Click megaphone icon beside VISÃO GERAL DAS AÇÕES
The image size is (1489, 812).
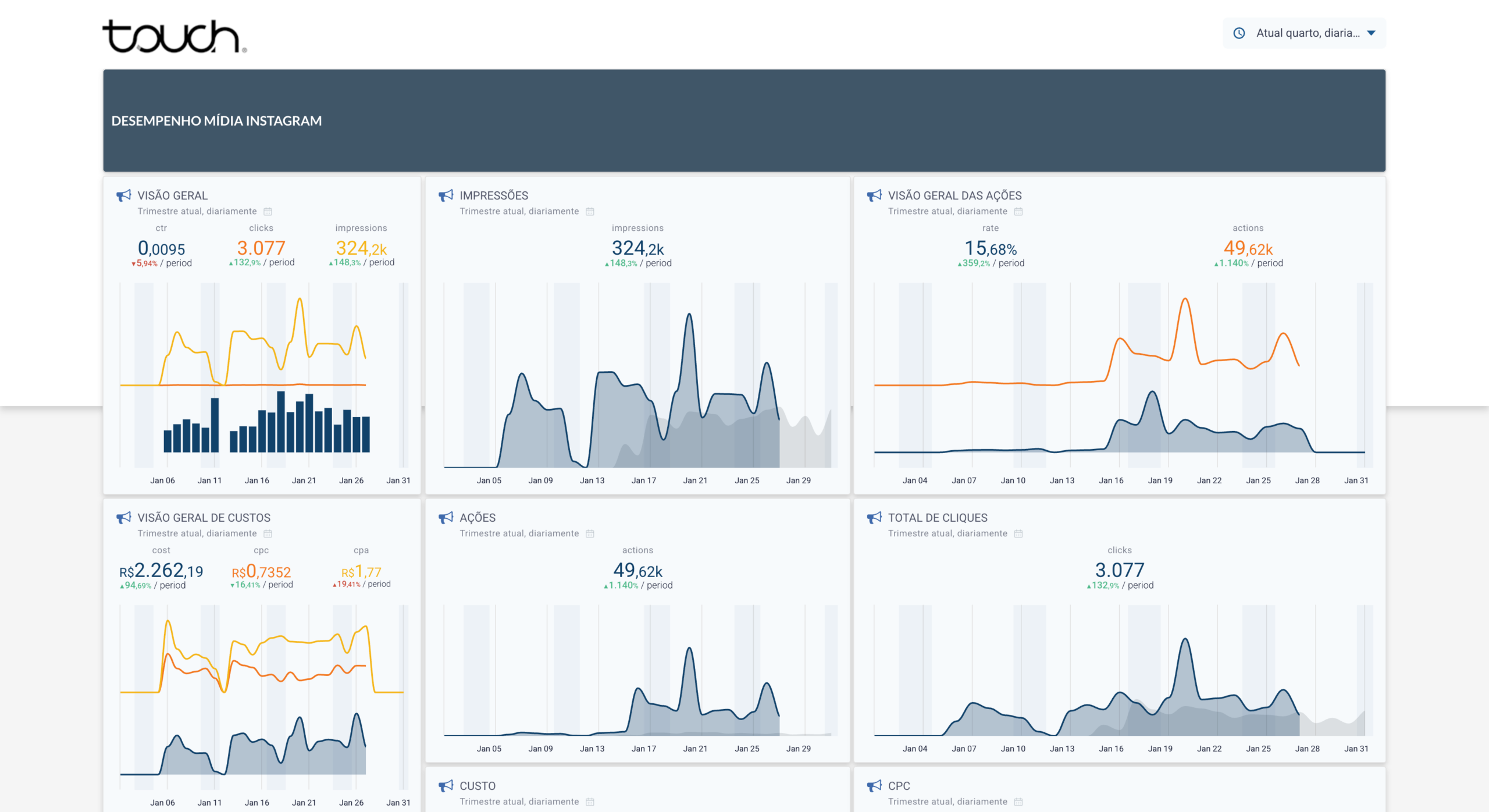click(x=874, y=195)
